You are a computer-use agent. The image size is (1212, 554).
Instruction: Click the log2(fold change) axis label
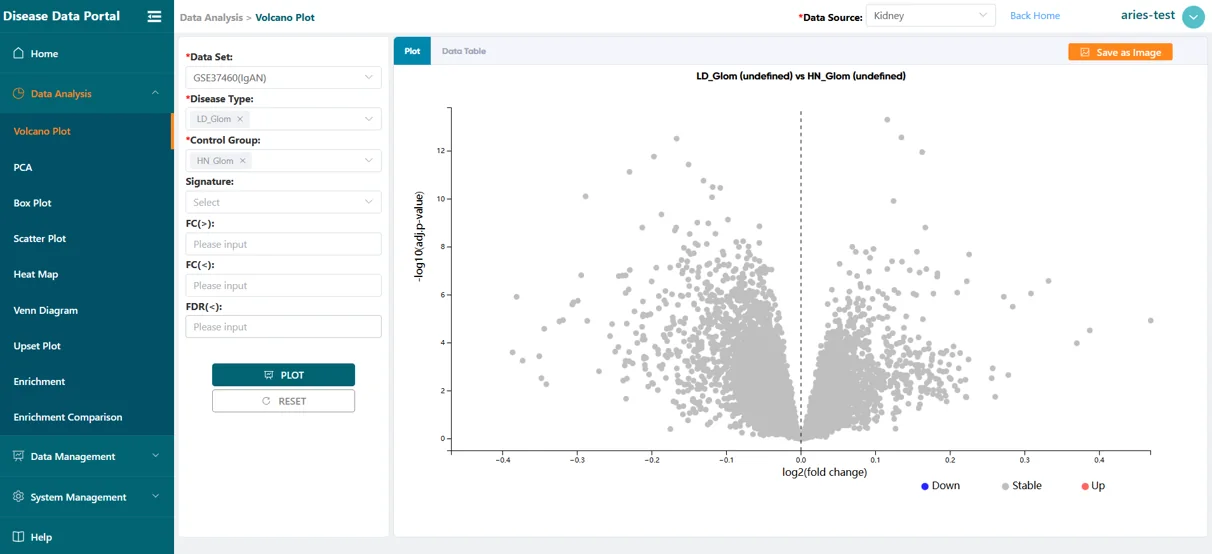point(824,472)
